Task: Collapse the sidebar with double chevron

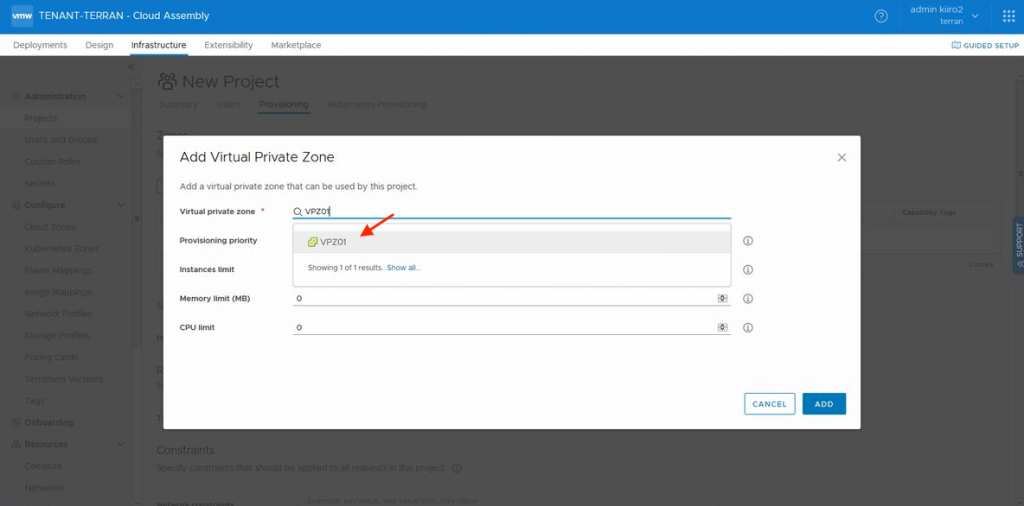Action: coord(131,67)
